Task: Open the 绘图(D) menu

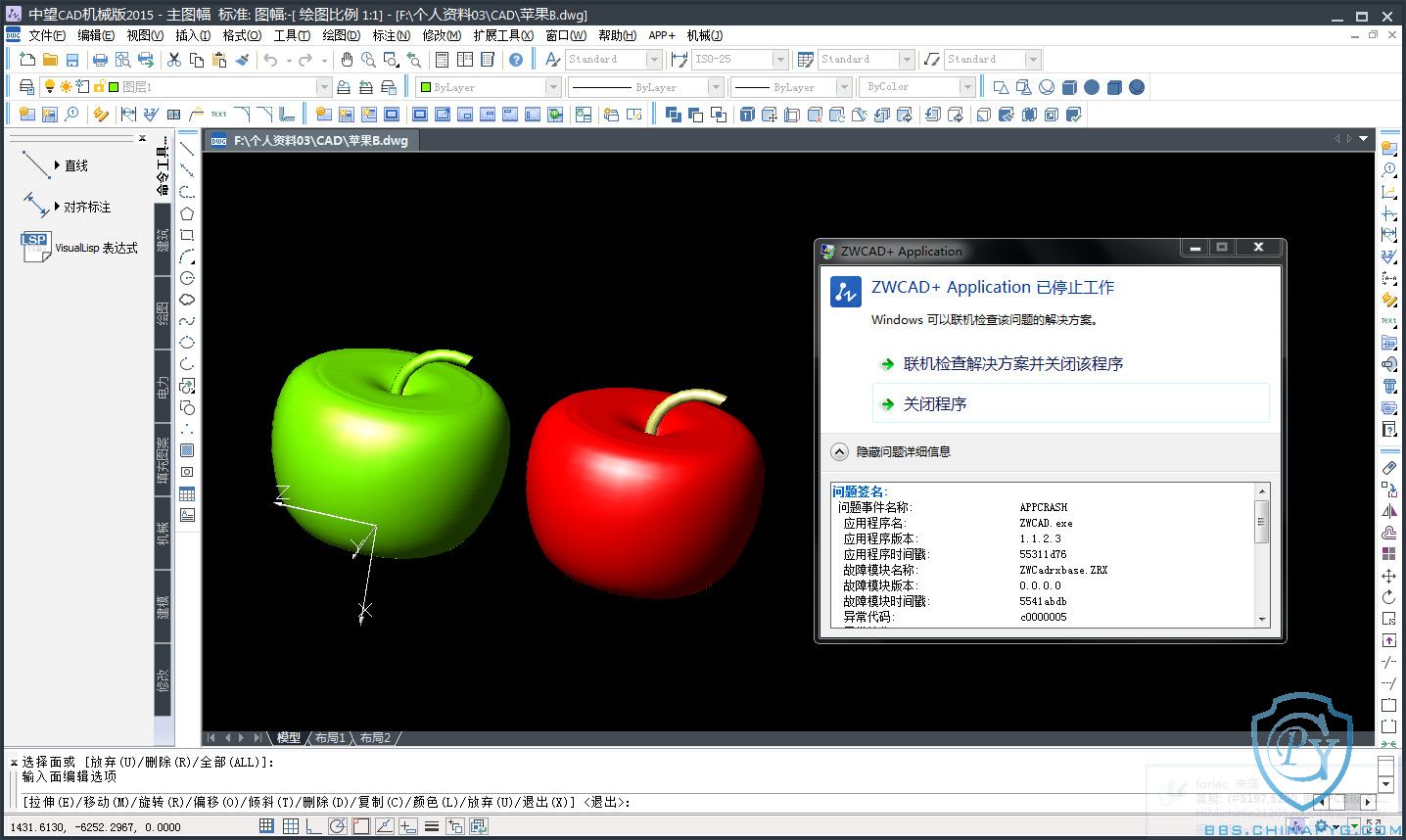Action: pos(341,35)
